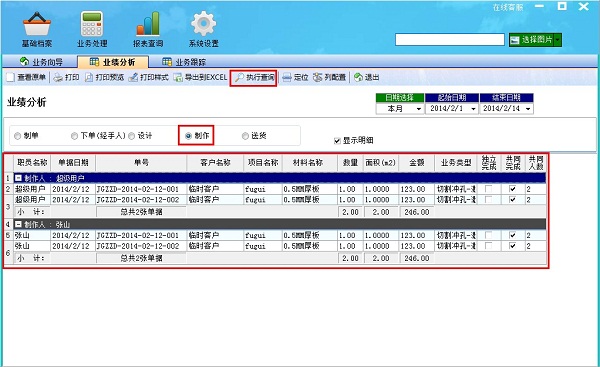Click the 在线客服 link
Image resolution: width=600 pixels, height=367 pixels.
(508, 7)
